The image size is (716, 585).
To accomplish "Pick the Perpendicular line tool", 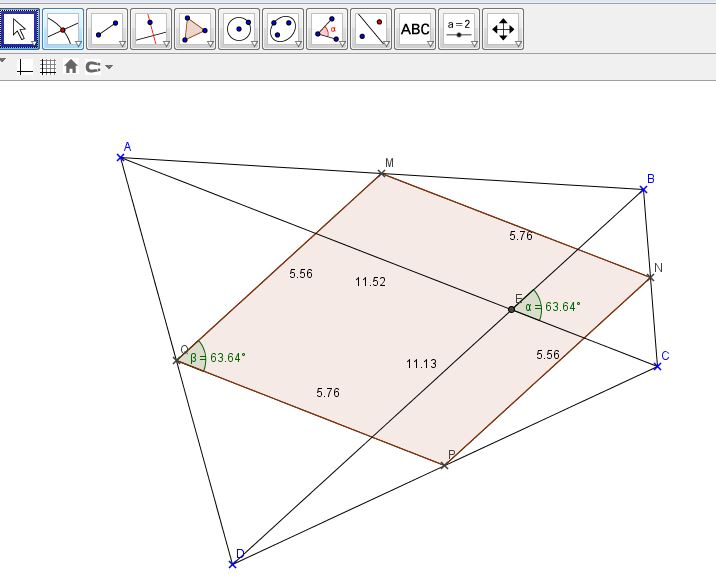I will (x=151, y=29).
